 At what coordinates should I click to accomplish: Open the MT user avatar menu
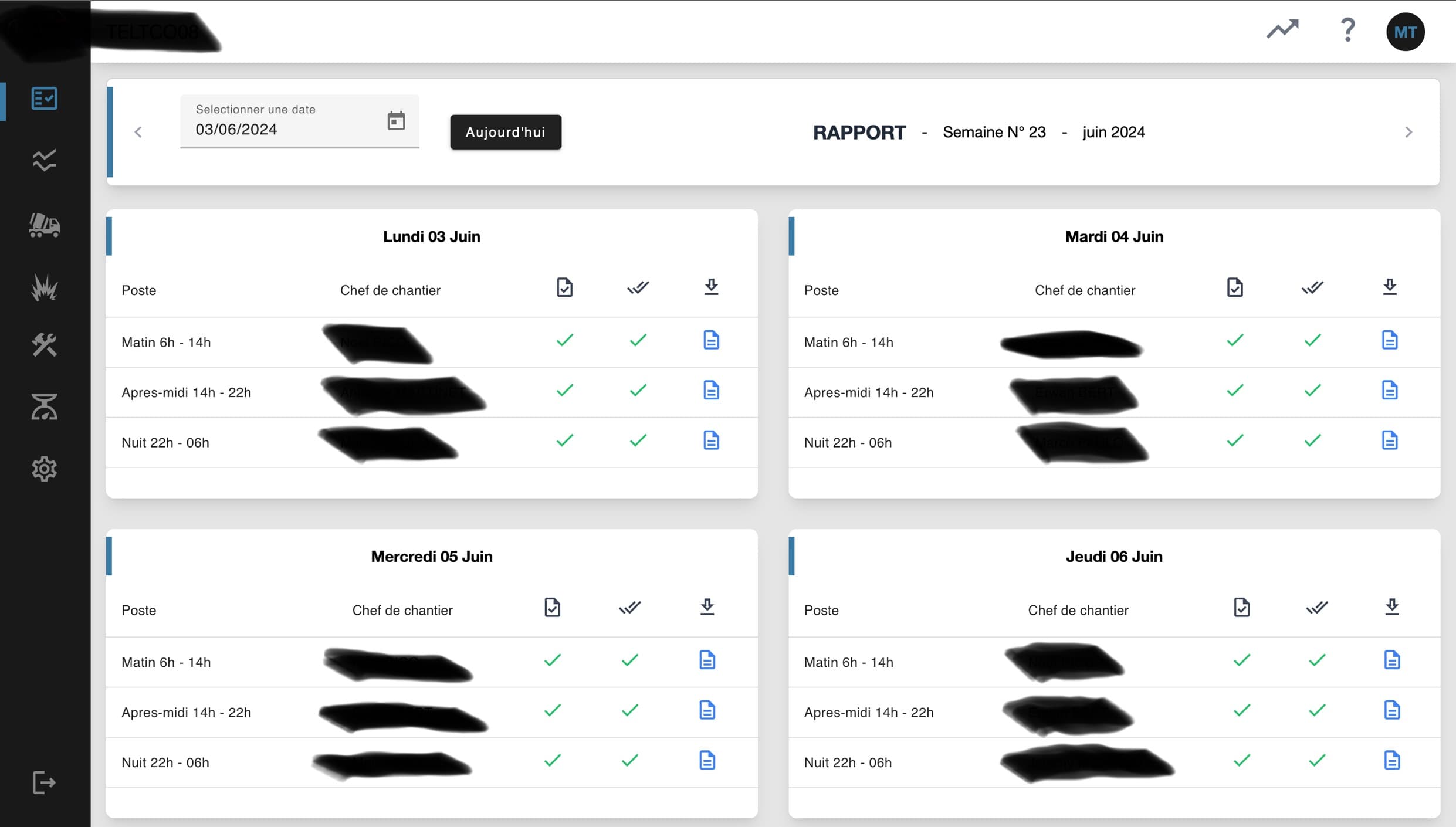pos(1405,32)
